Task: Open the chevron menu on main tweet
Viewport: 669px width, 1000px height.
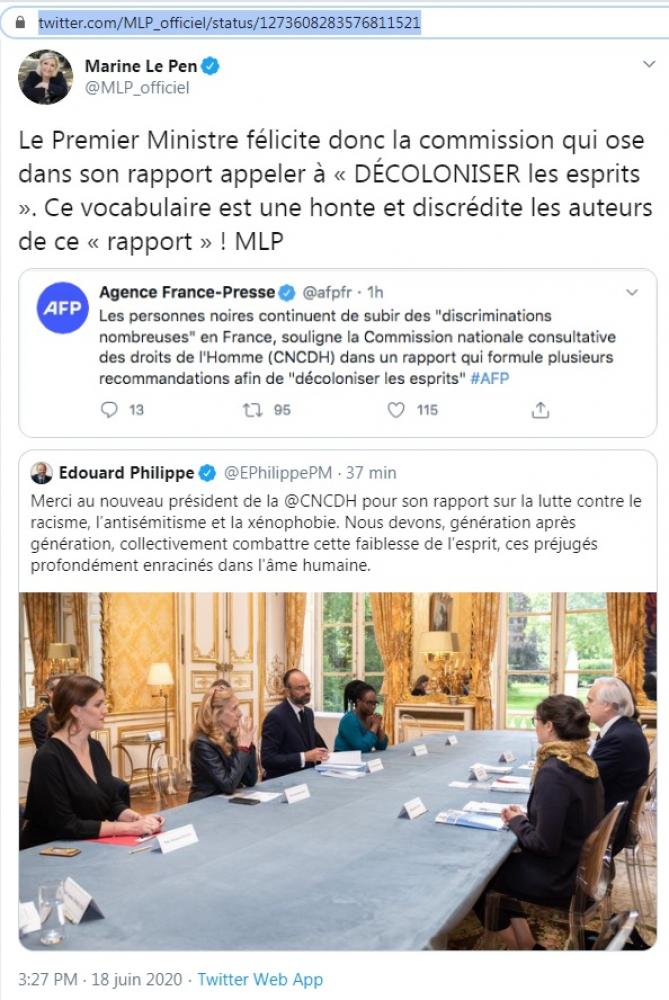Action: pos(649,64)
